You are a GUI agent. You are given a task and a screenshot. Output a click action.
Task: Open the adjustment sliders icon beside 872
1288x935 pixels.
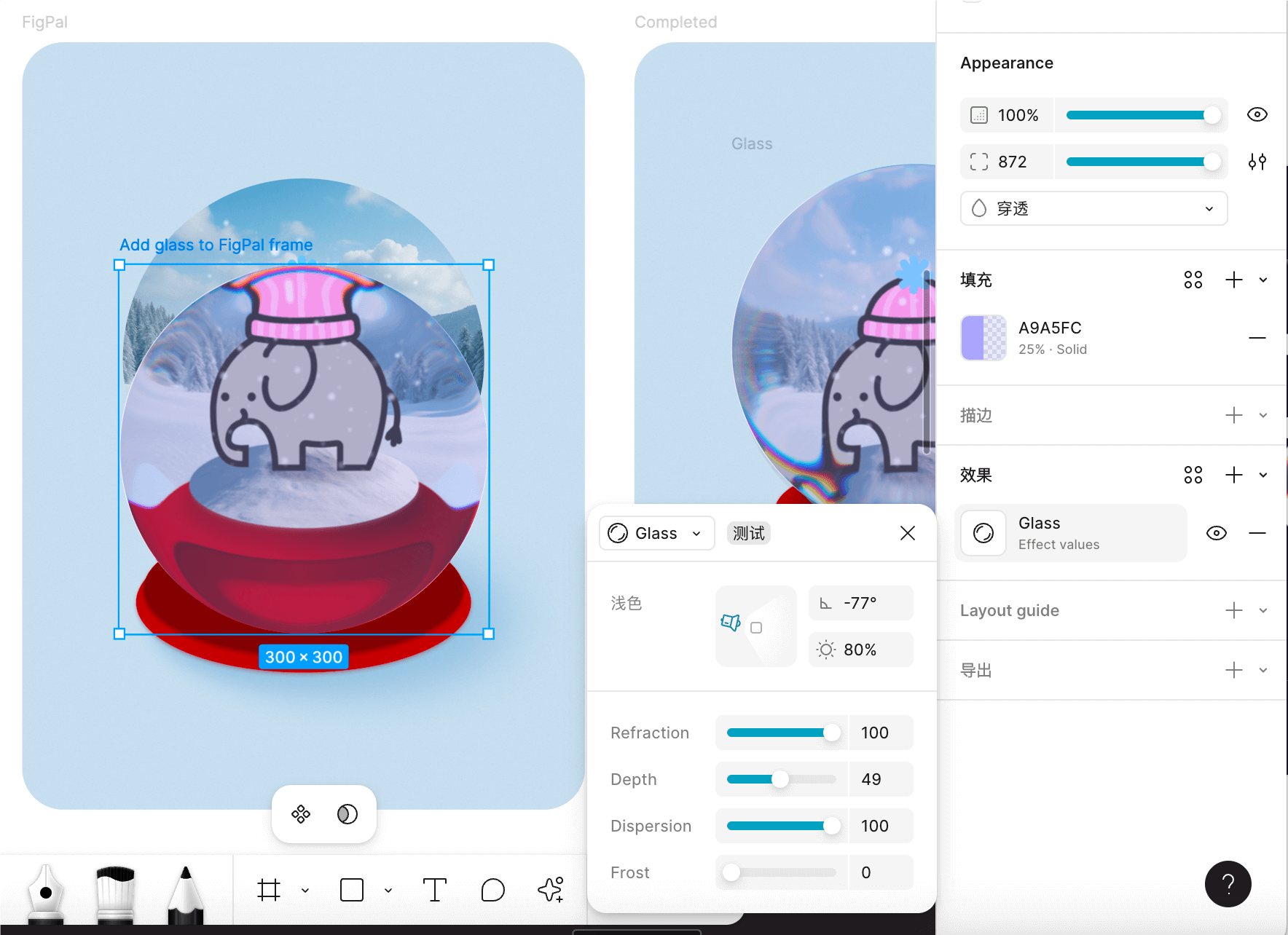1257,162
